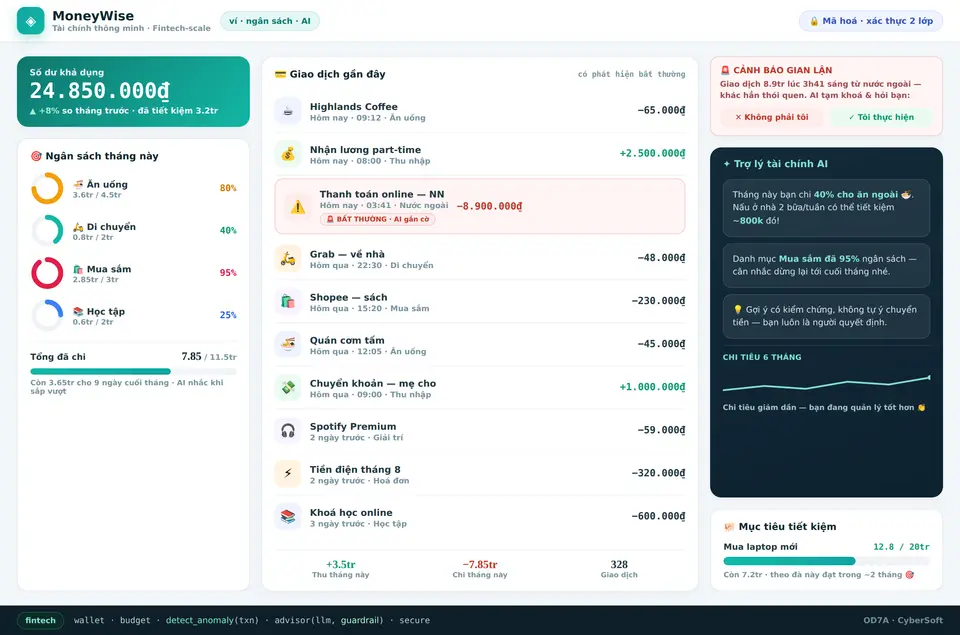Click the 328 Giao dịch count

click(619, 569)
